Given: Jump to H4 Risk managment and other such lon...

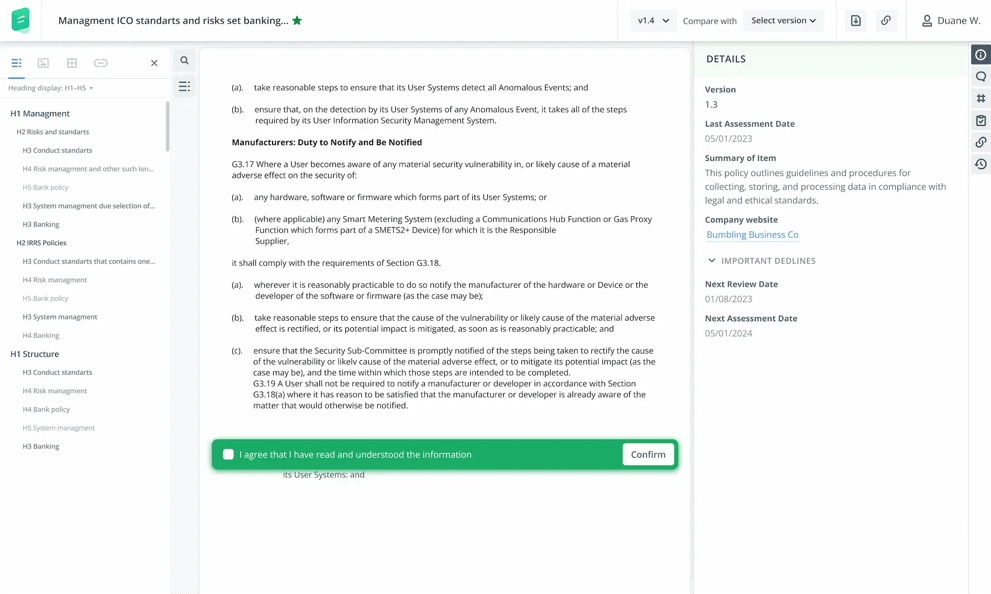Looking at the screenshot, I should [88, 169].
